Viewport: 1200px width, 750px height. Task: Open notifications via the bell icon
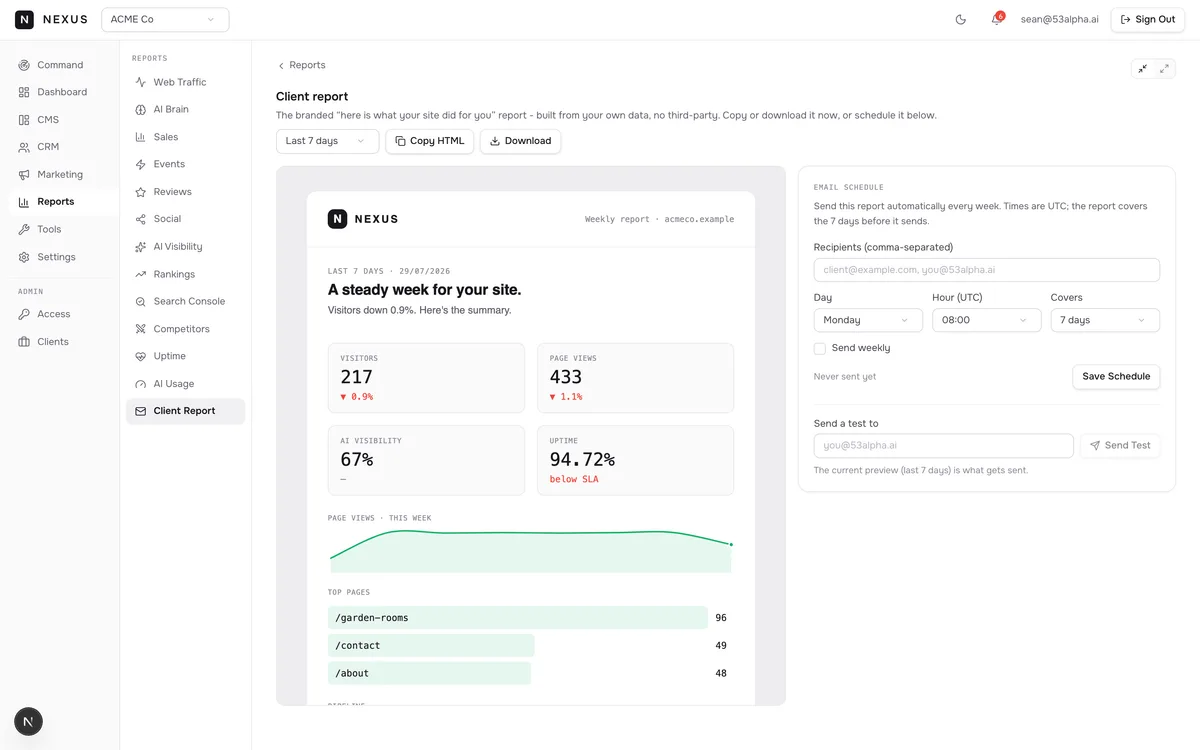point(996,19)
